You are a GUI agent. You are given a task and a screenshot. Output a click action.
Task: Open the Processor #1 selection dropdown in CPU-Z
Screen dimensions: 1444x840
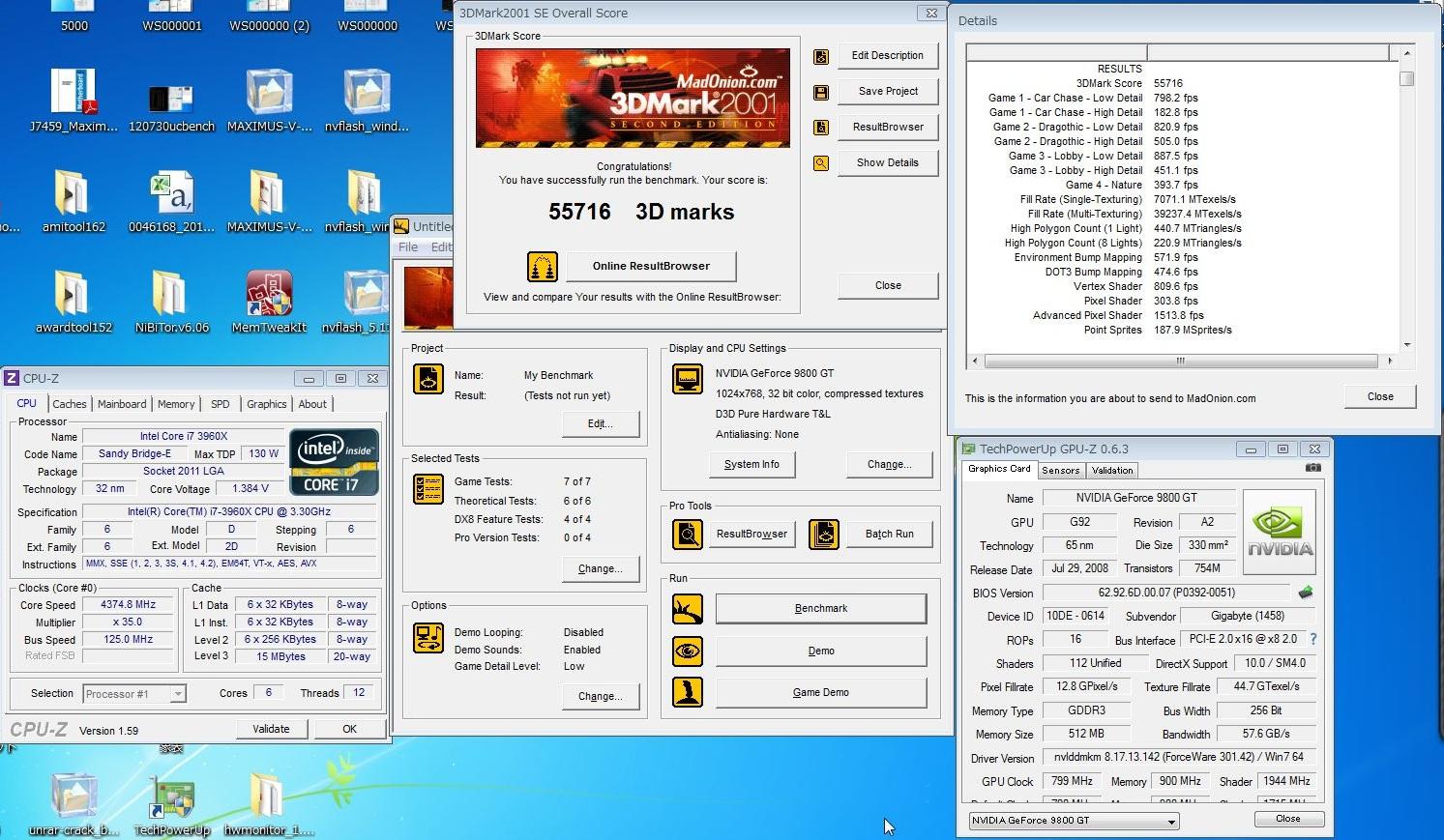pos(134,694)
